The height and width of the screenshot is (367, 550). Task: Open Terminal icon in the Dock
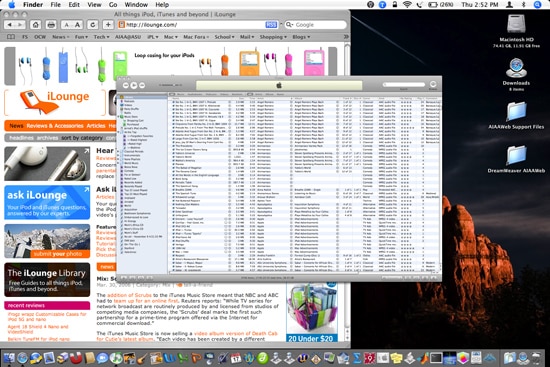tap(436, 358)
